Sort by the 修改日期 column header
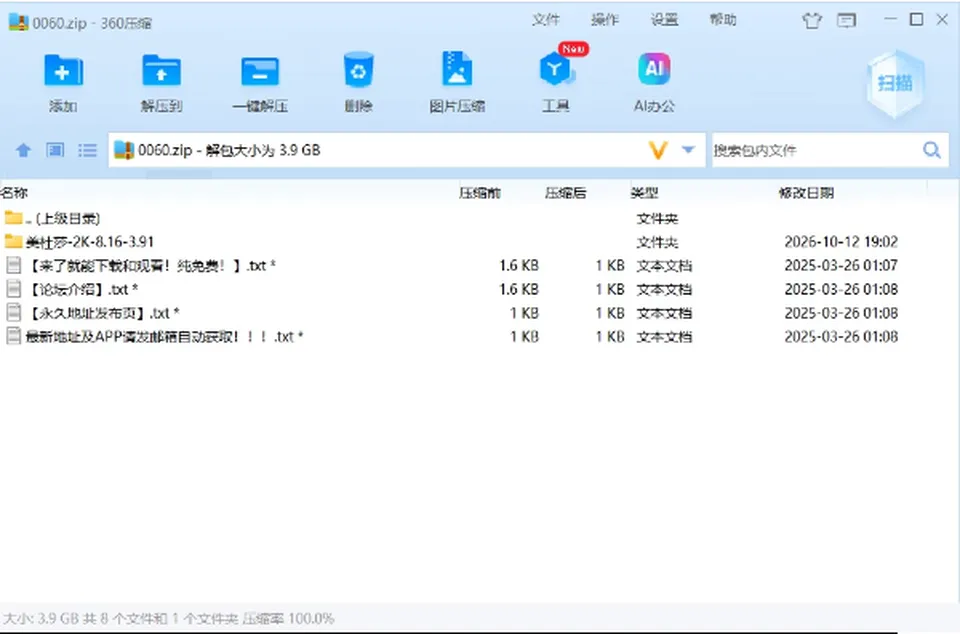Screen dimensions: 960x634 coord(806,193)
